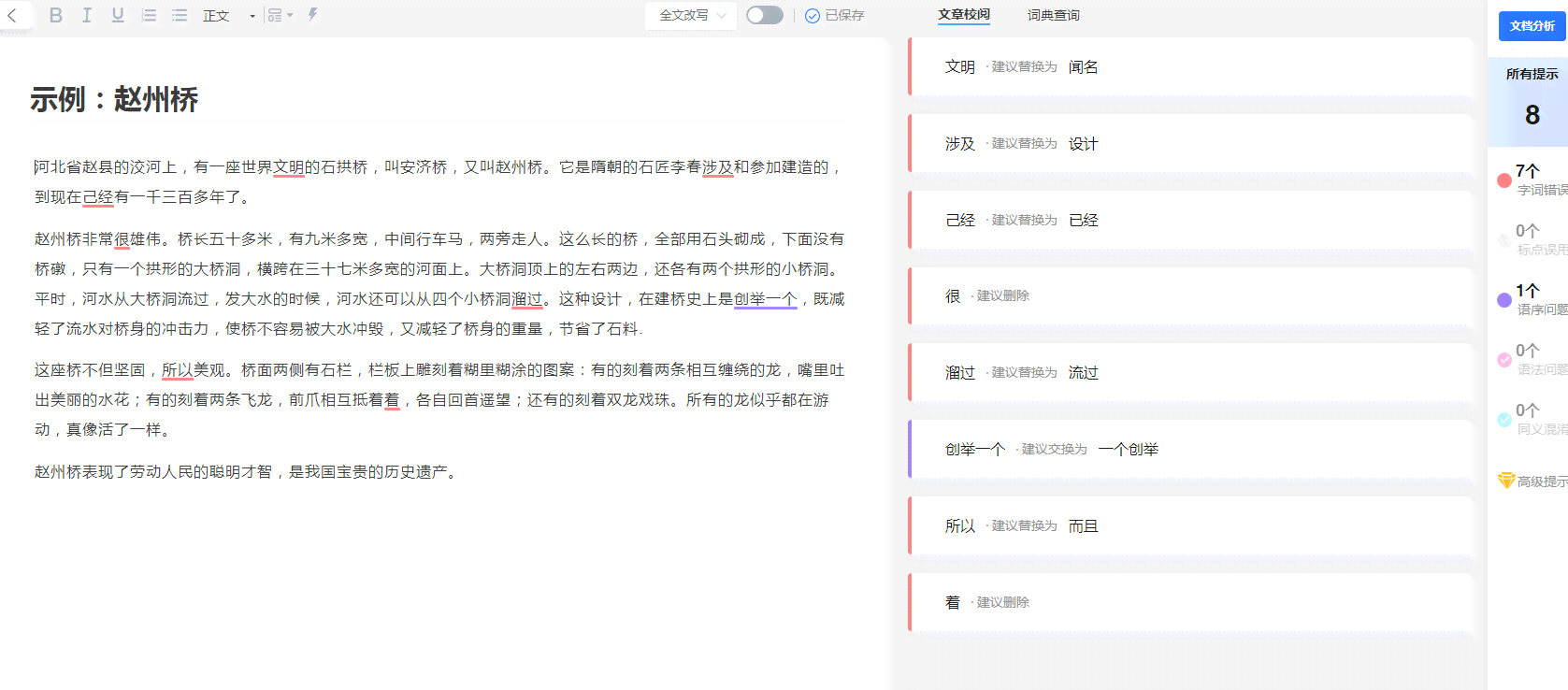Switch to the 文章校阅 tab
The height and width of the screenshot is (690, 1568).
pos(964,15)
